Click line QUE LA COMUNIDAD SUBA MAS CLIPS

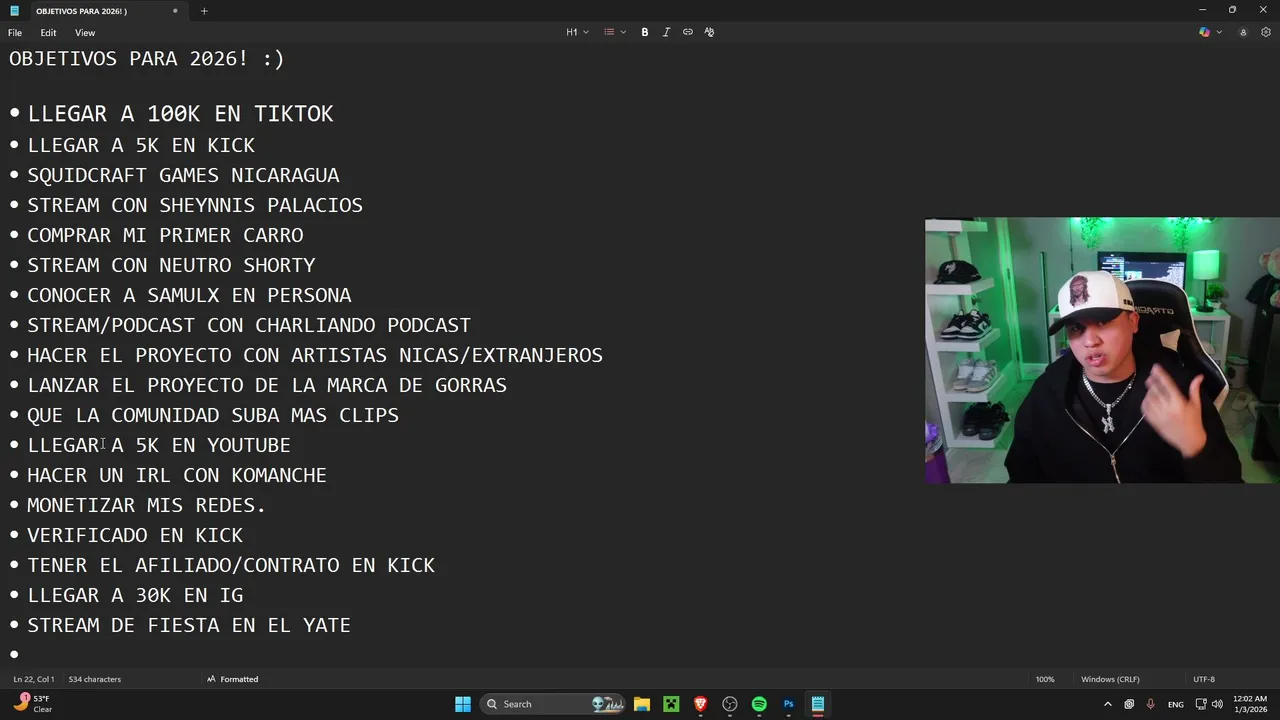(x=213, y=415)
